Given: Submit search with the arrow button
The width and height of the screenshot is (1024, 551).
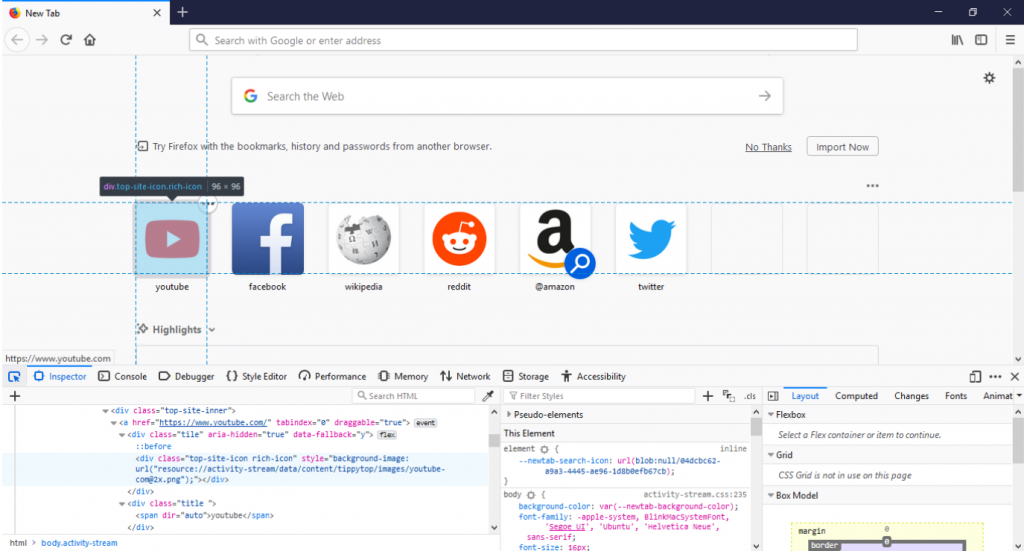Looking at the screenshot, I should pos(764,96).
